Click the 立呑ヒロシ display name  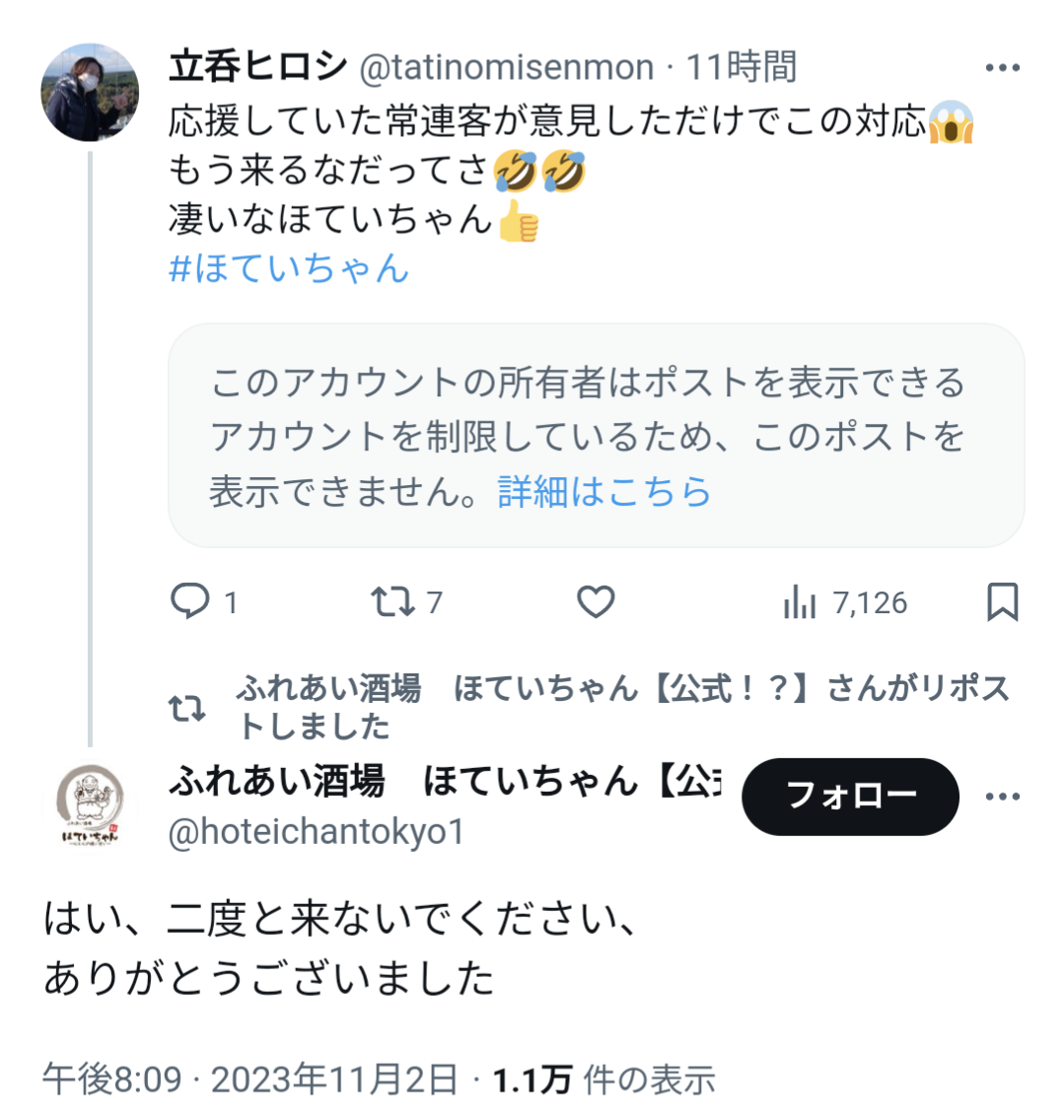(258, 66)
